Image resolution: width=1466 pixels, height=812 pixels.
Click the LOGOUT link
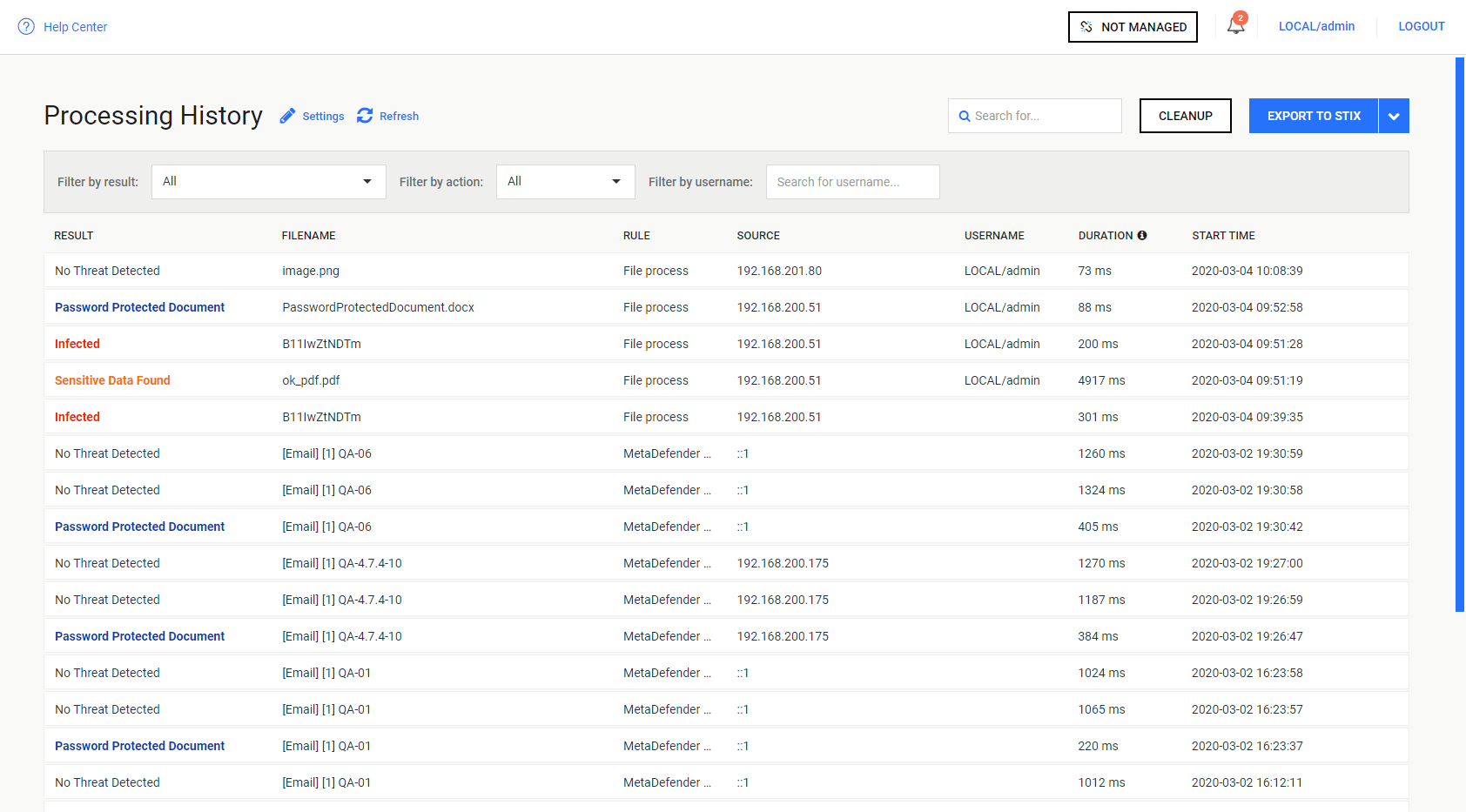[1421, 26]
